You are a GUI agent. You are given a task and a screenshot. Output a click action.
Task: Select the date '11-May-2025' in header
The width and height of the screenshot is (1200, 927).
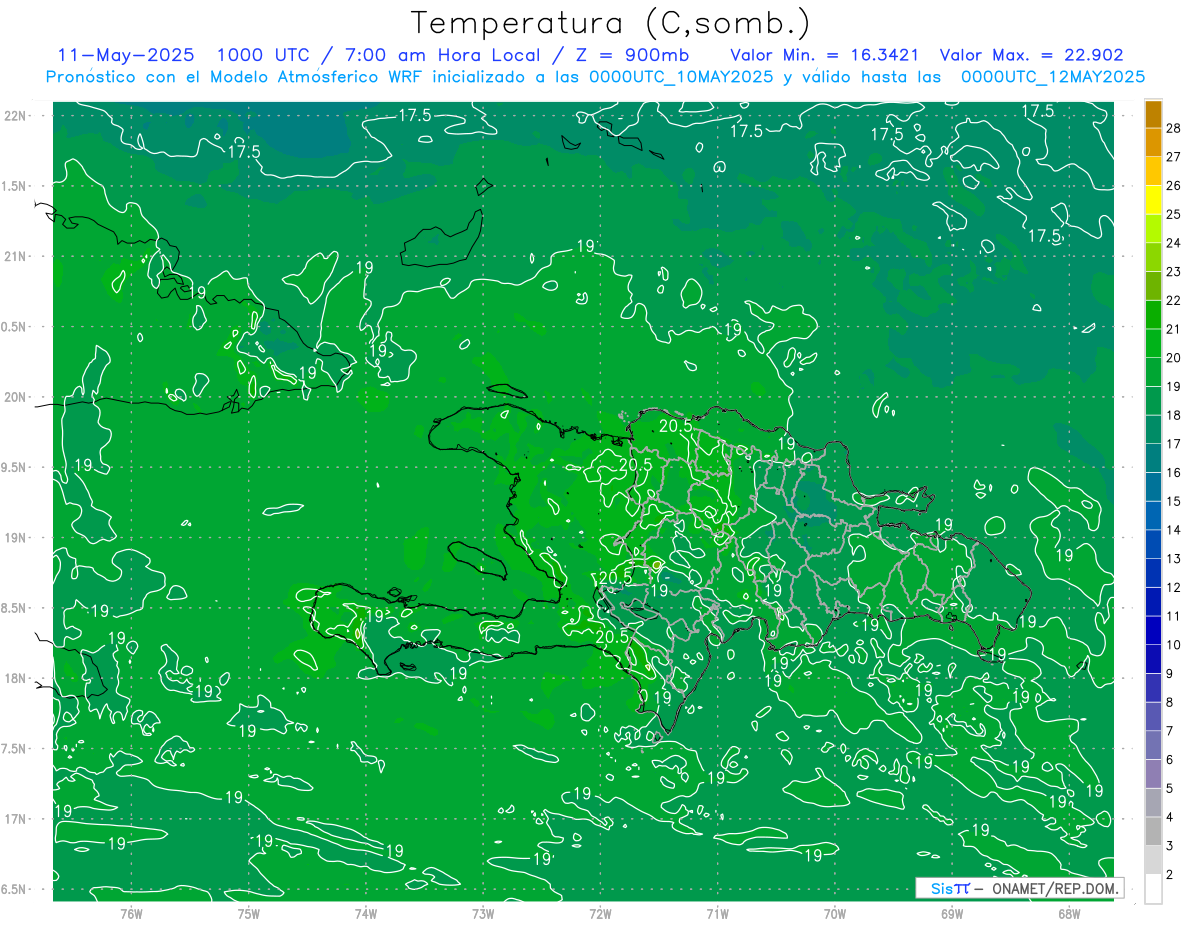(x=126, y=55)
